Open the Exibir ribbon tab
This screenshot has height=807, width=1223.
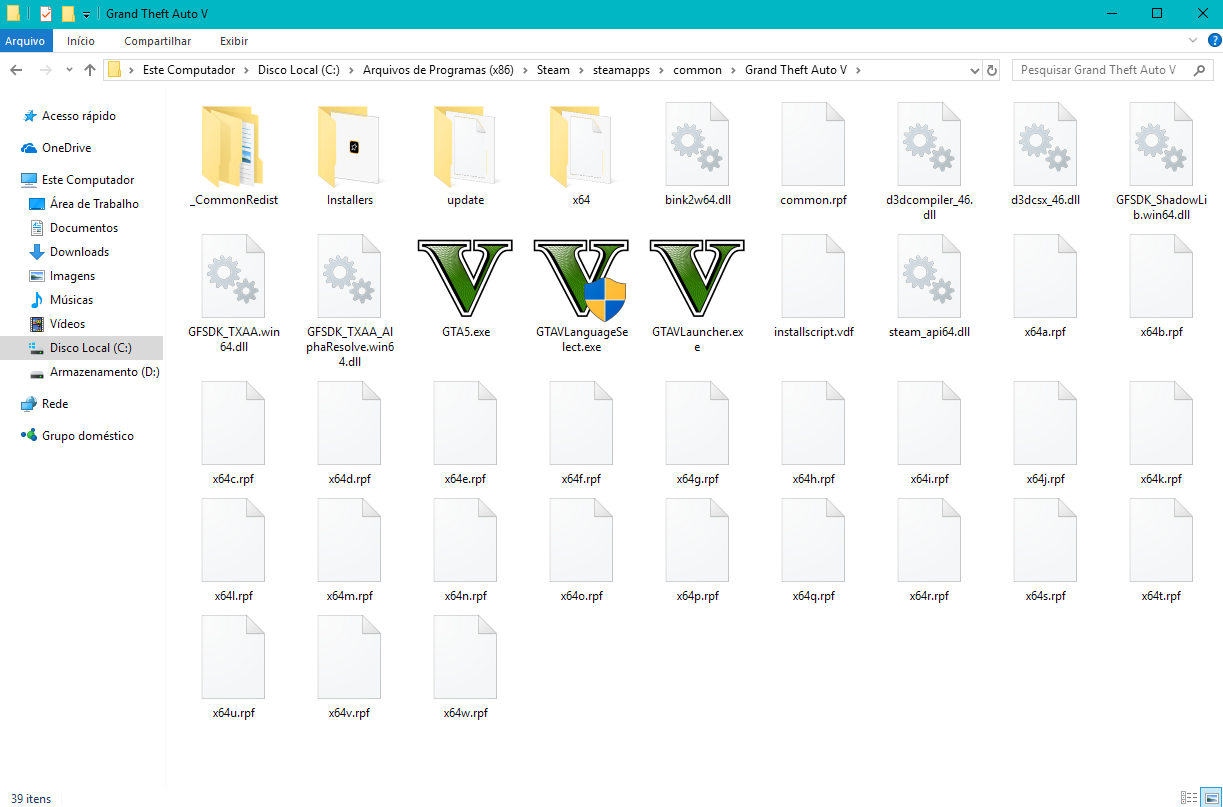pyautogui.click(x=234, y=41)
